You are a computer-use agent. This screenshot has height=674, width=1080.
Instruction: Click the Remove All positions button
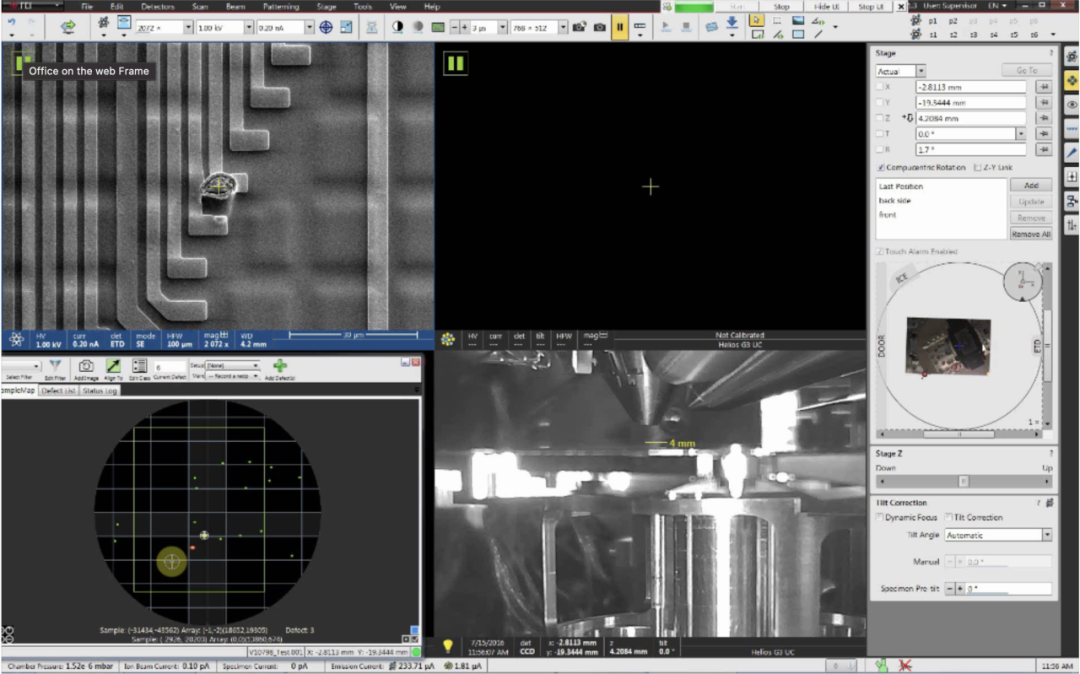point(1030,234)
